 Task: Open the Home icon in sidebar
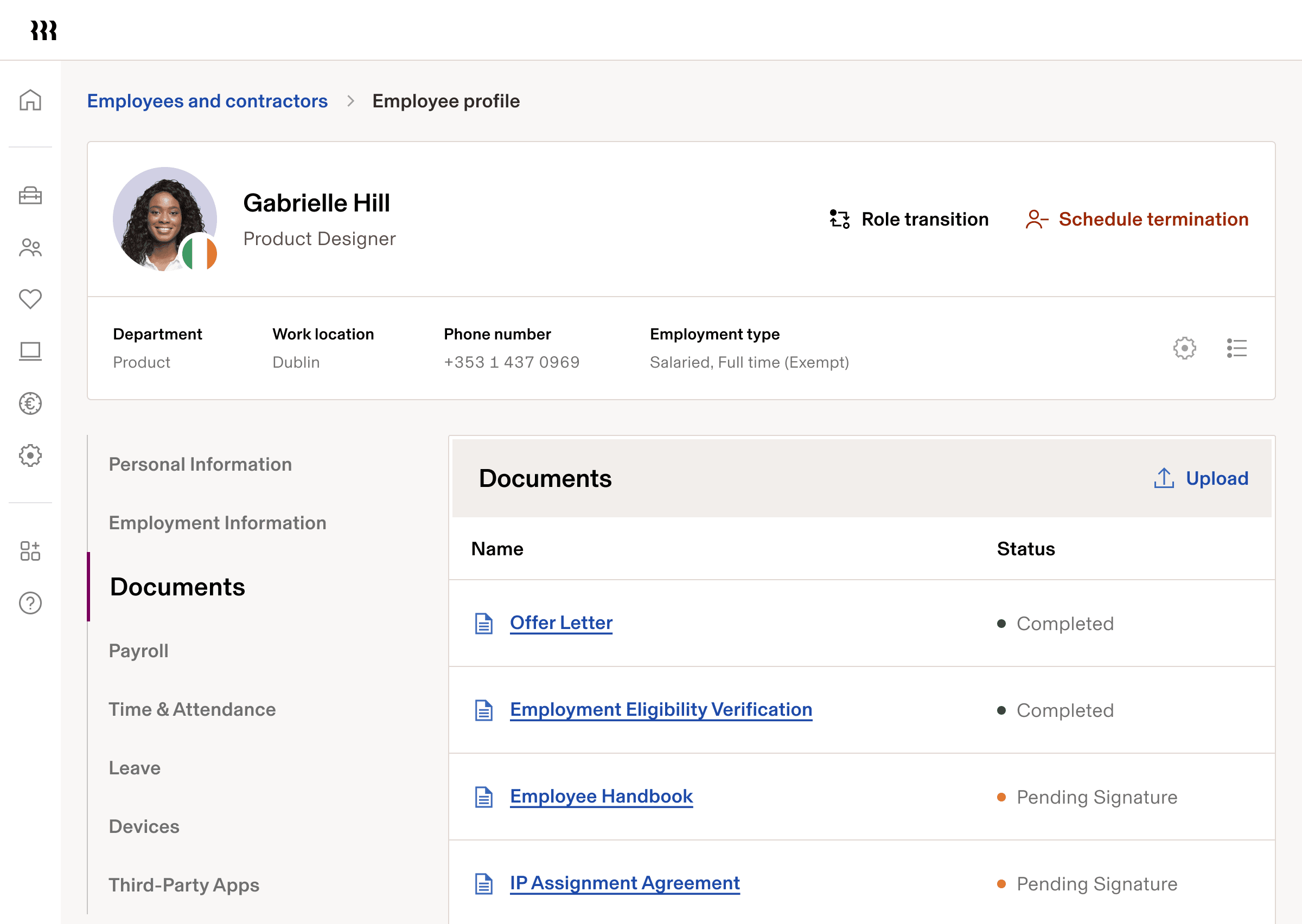point(30,100)
